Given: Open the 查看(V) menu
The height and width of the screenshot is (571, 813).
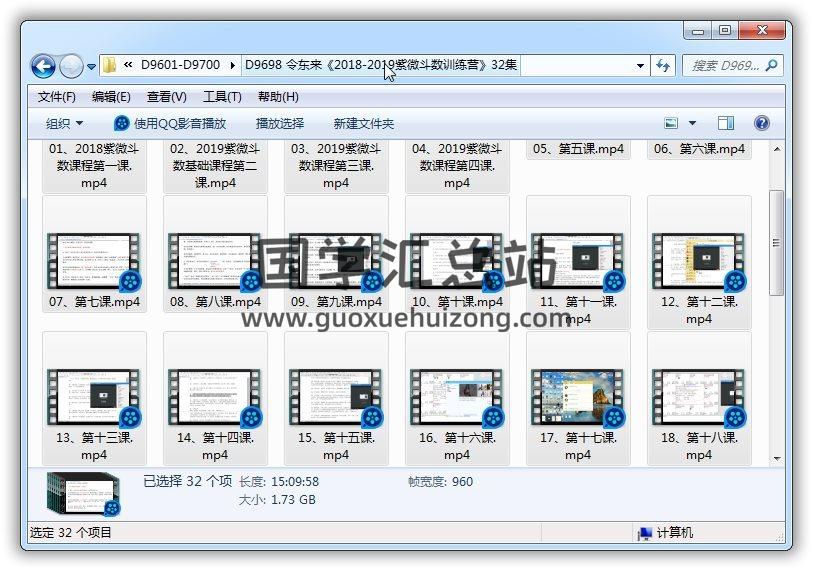Looking at the screenshot, I should (166, 96).
